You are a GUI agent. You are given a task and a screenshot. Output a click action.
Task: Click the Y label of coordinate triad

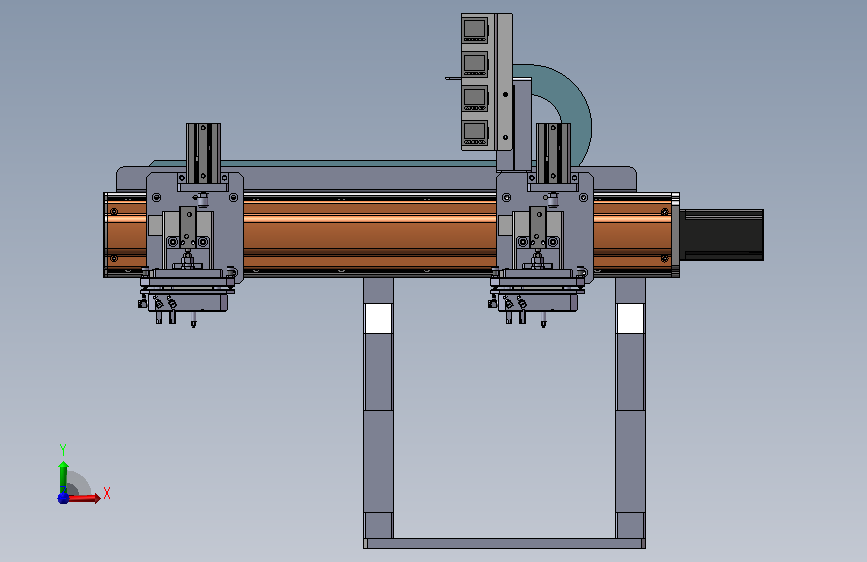pyautogui.click(x=63, y=450)
